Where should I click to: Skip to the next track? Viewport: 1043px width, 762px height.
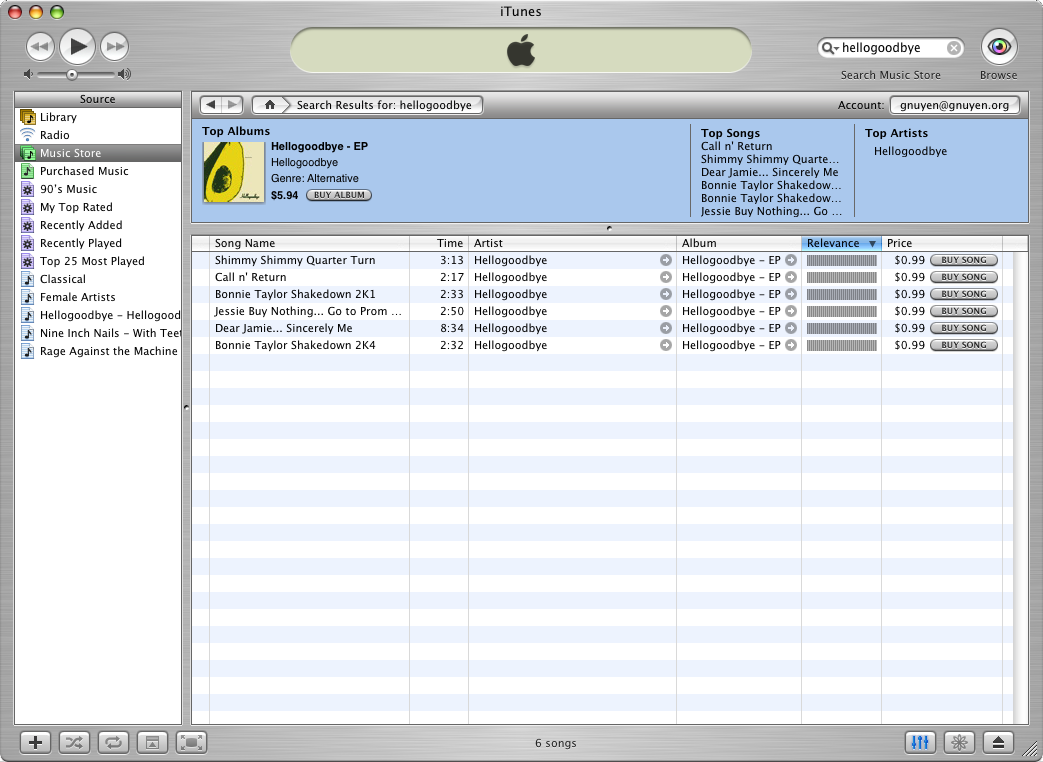(x=115, y=47)
